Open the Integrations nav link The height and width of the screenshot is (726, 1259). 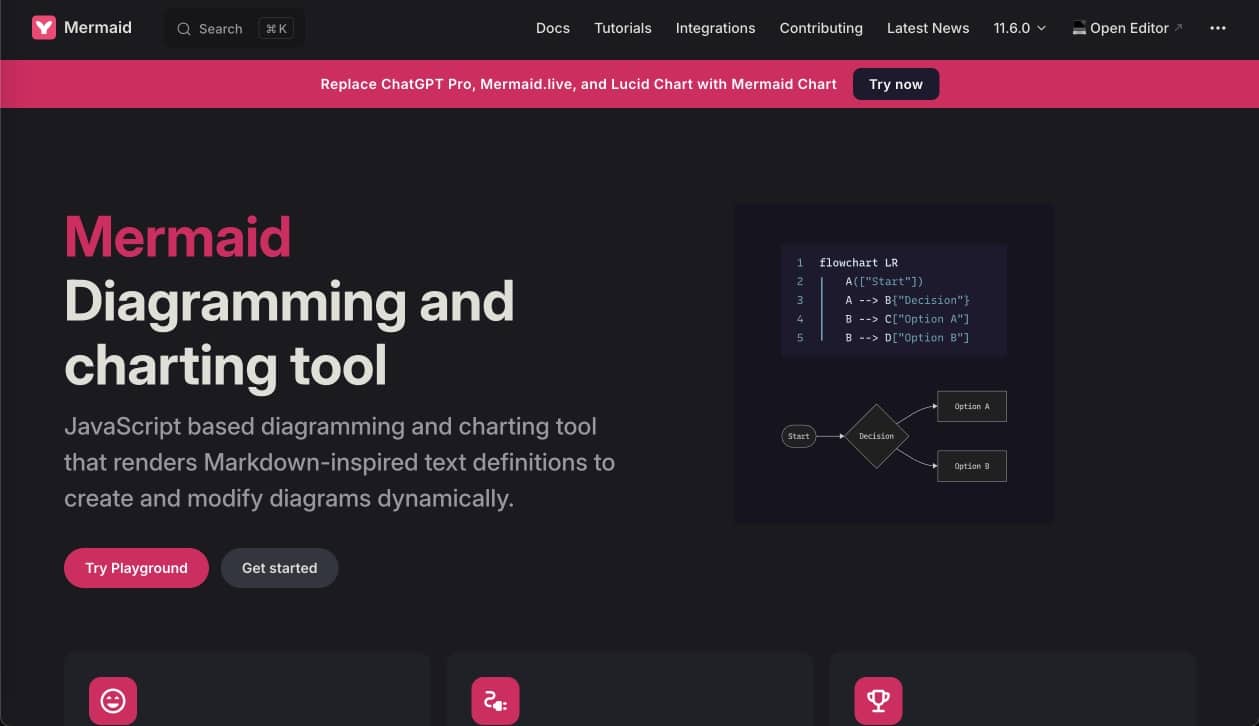click(x=716, y=28)
